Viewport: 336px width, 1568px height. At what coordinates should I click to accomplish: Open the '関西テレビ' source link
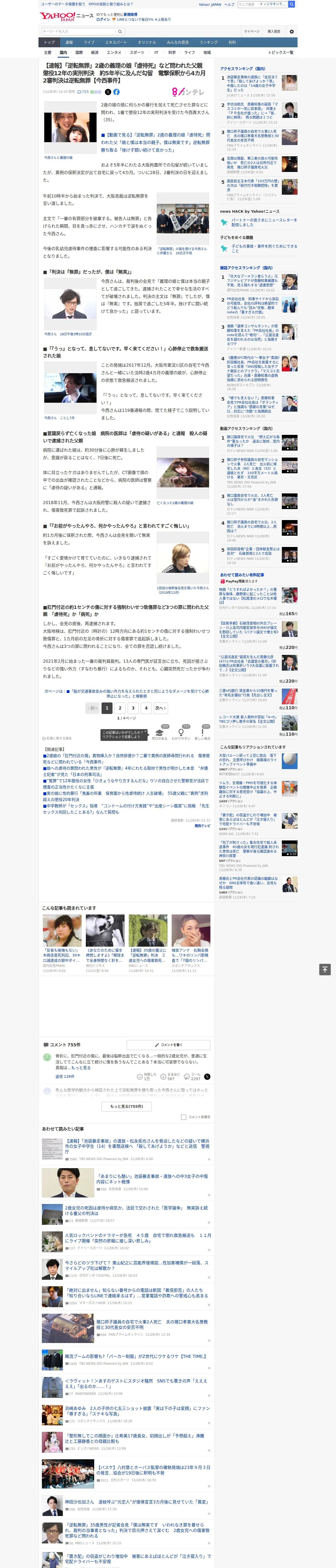(x=203, y=826)
